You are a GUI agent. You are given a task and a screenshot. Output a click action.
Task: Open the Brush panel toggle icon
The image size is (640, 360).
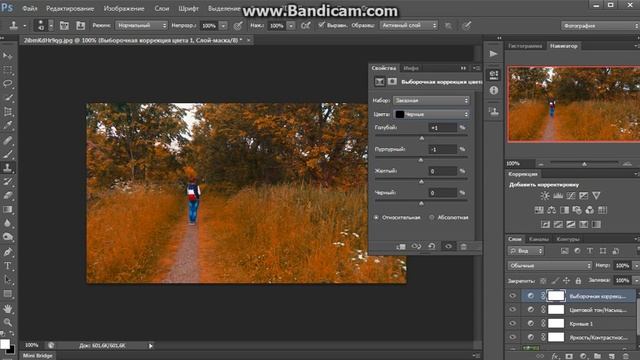point(64,26)
